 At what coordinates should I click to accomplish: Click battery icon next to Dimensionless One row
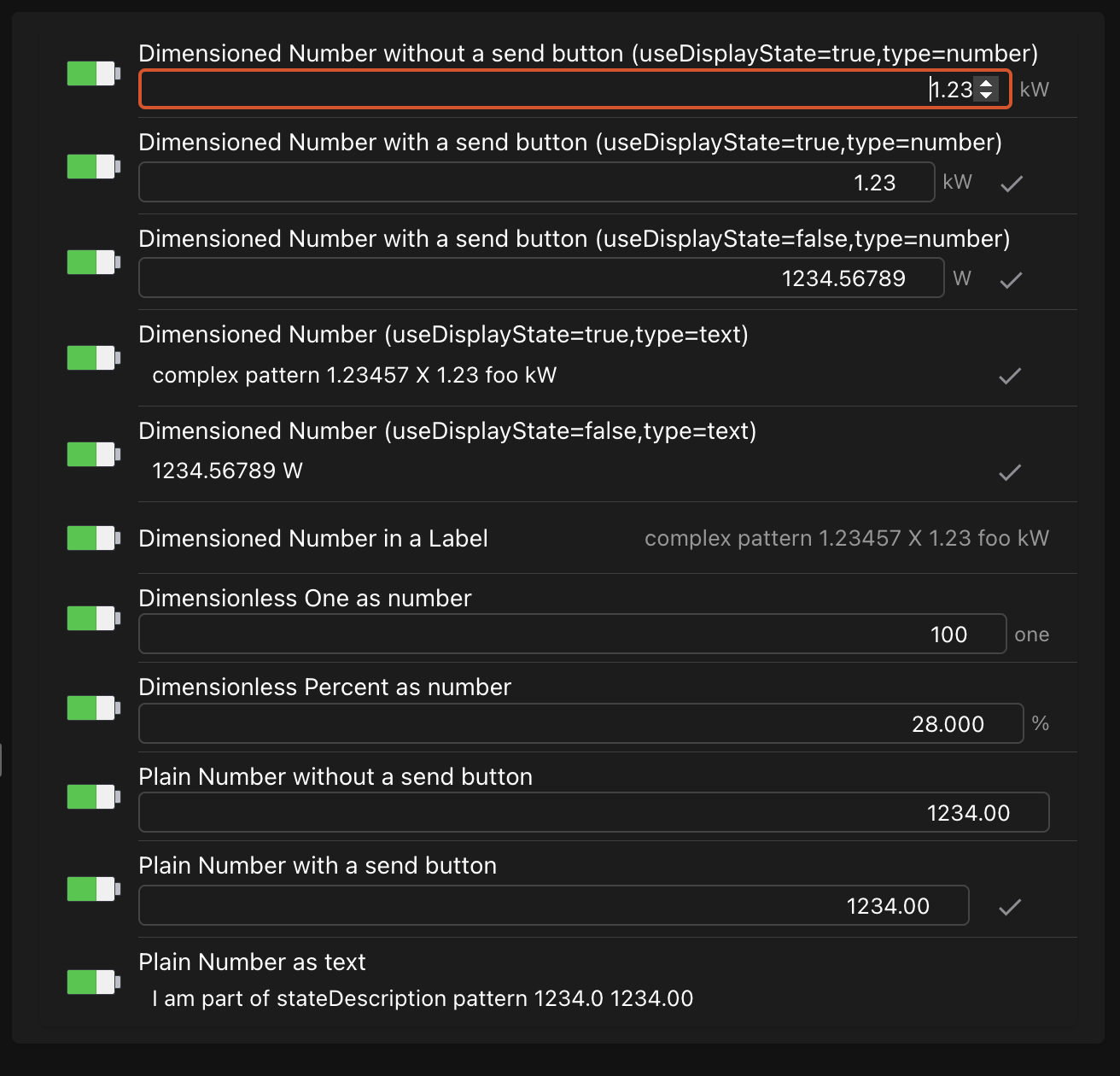pyautogui.click(x=93, y=617)
